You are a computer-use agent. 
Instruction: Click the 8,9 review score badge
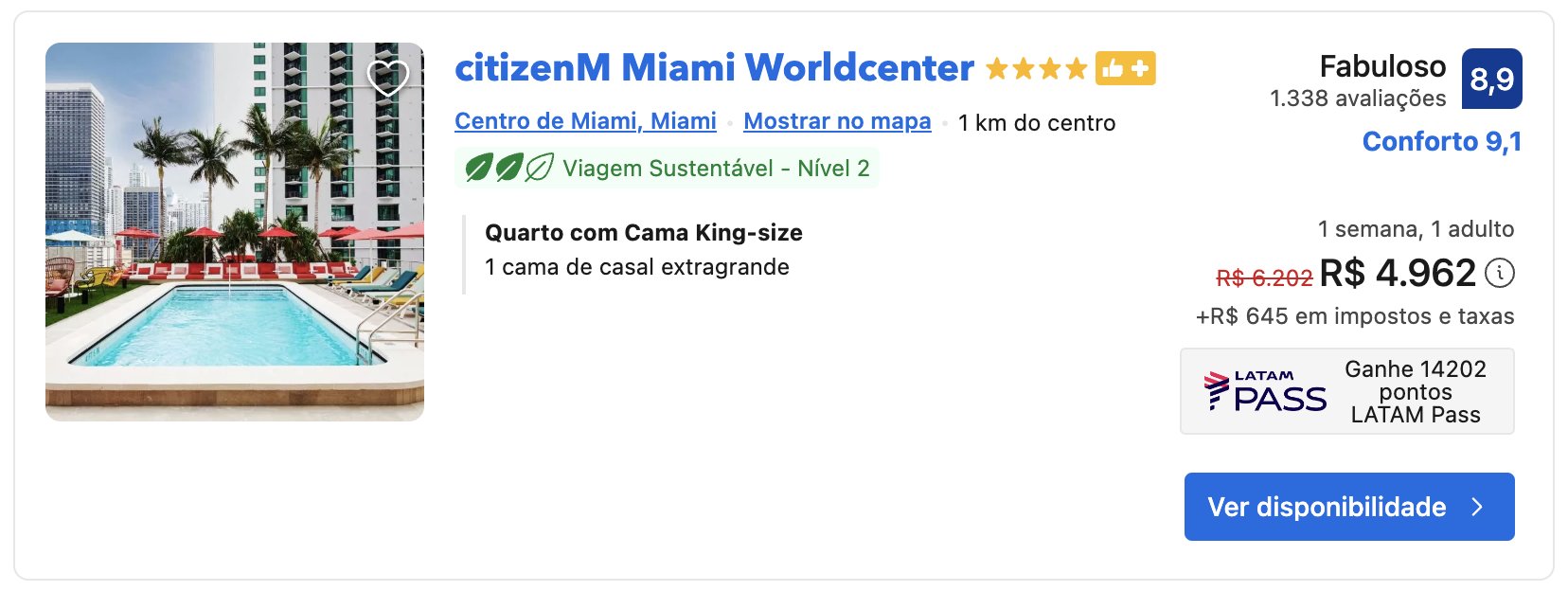pyautogui.click(x=1492, y=79)
